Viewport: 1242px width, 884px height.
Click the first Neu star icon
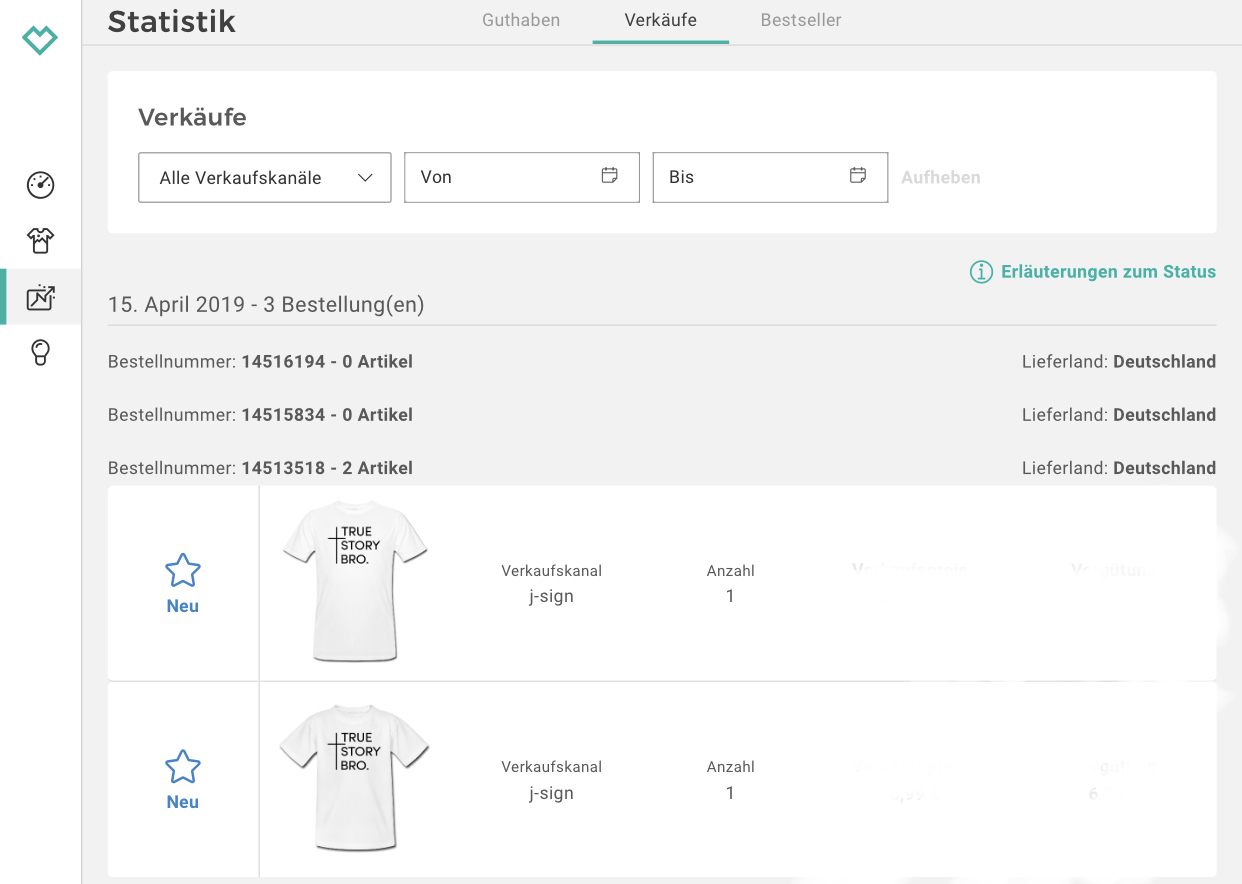[182, 571]
